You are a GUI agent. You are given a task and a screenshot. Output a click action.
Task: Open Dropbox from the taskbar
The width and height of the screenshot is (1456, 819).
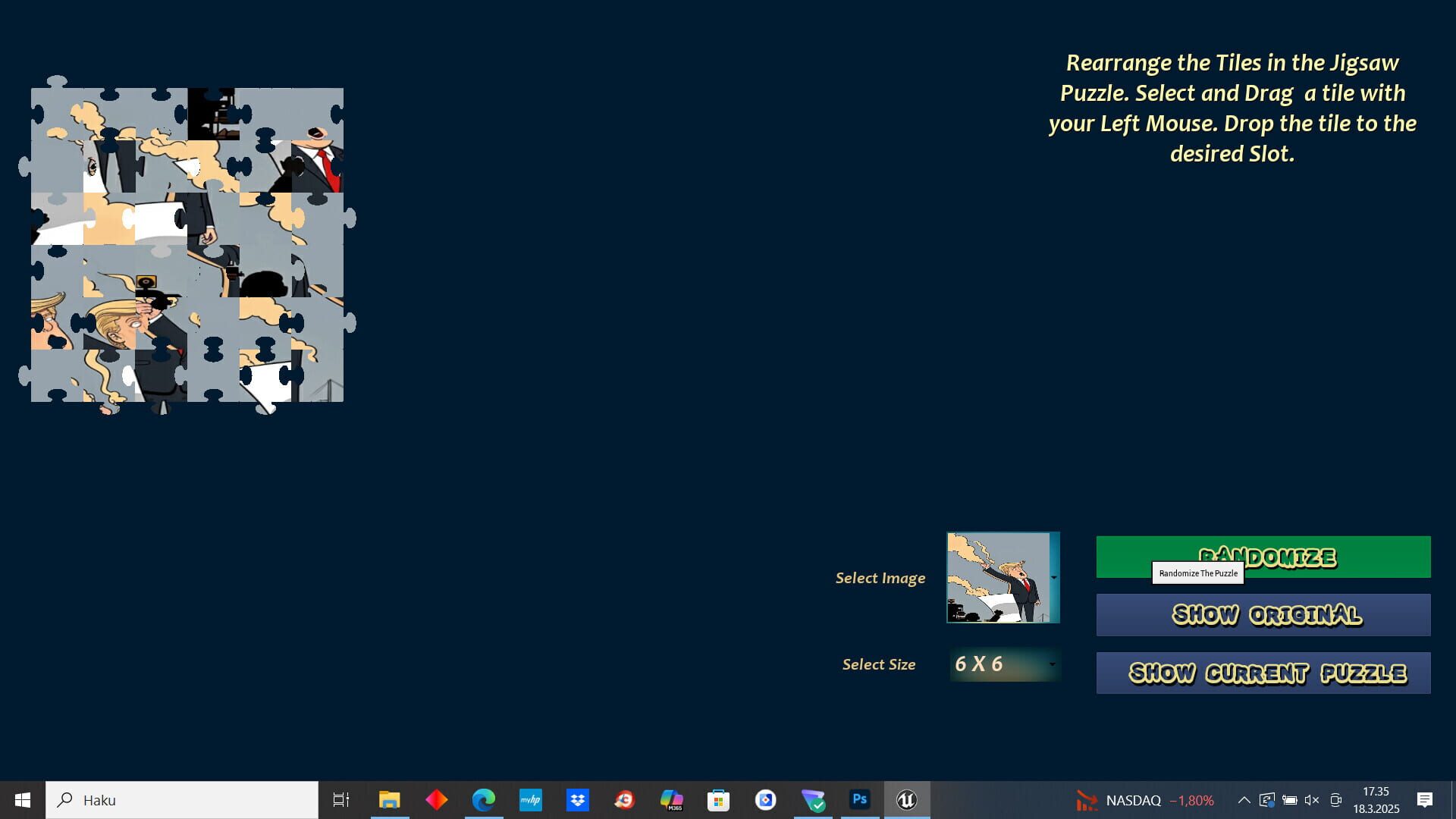pyautogui.click(x=578, y=799)
